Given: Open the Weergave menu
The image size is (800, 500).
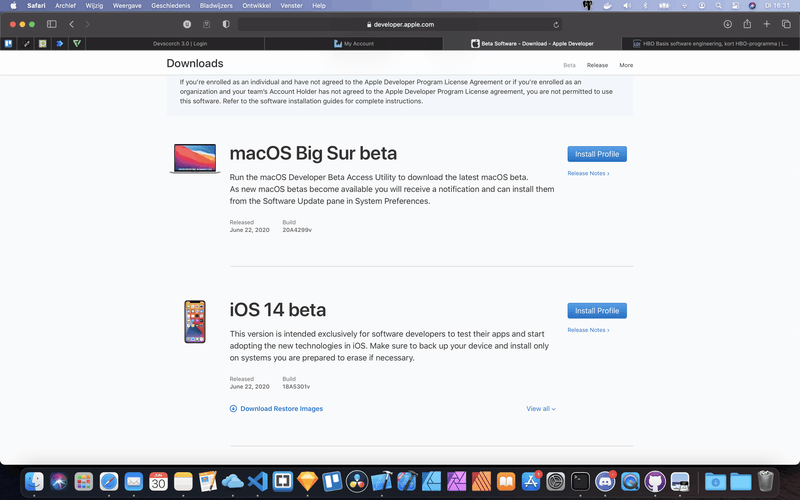Looking at the screenshot, I should coord(127,6).
